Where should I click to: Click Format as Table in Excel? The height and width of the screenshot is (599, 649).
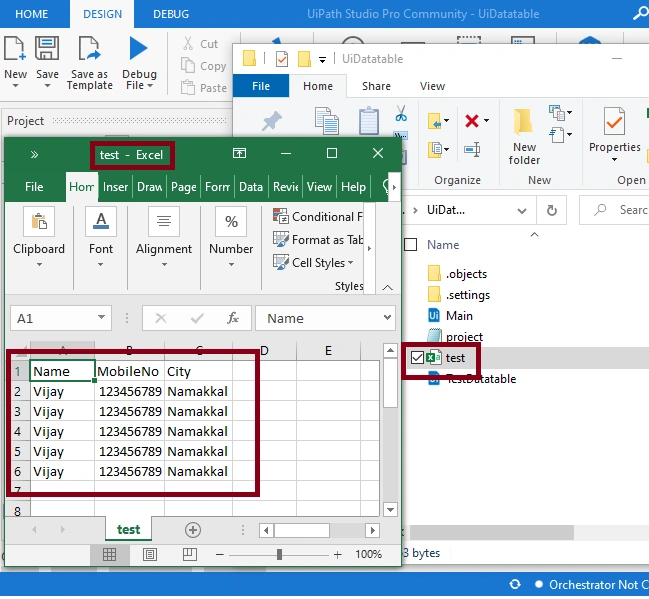tap(317, 240)
